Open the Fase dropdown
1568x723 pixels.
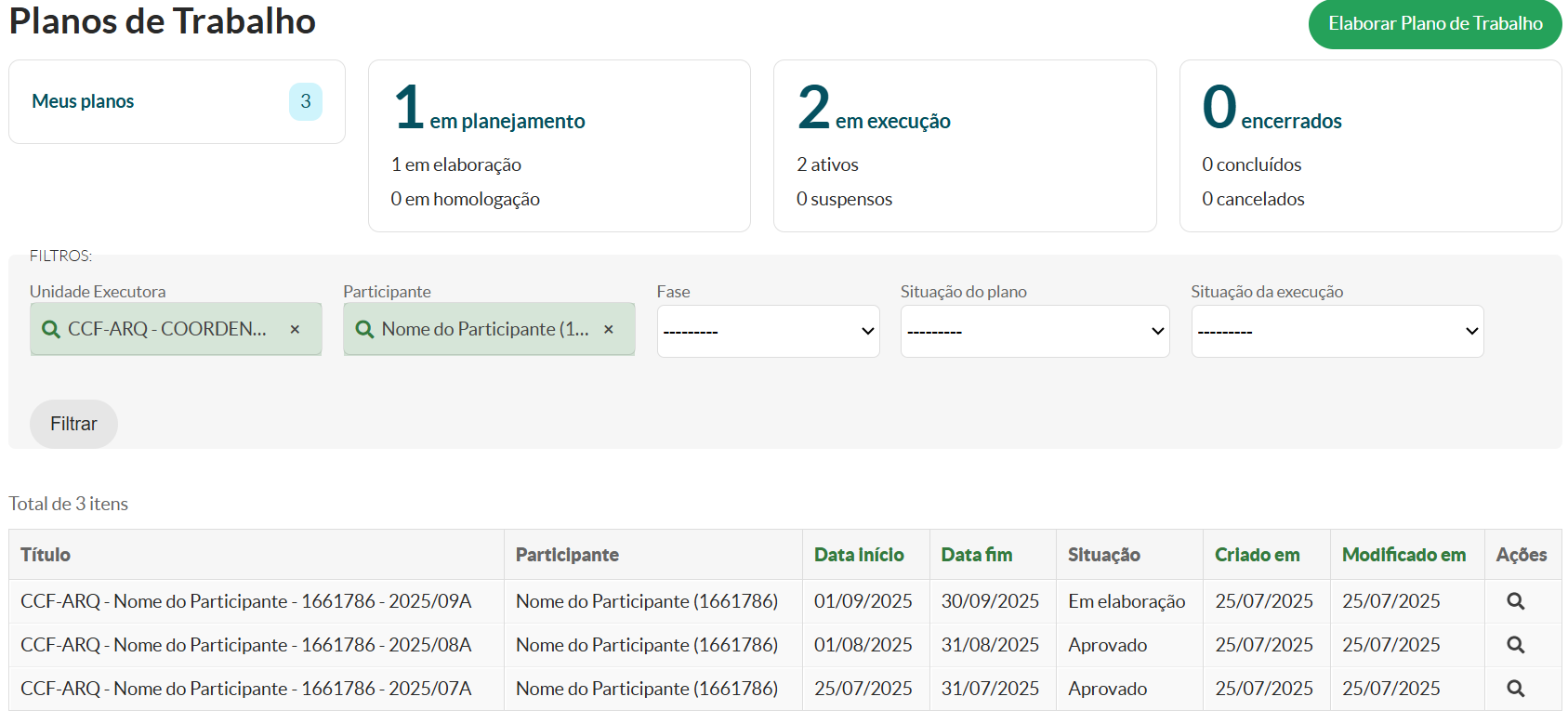768,331
